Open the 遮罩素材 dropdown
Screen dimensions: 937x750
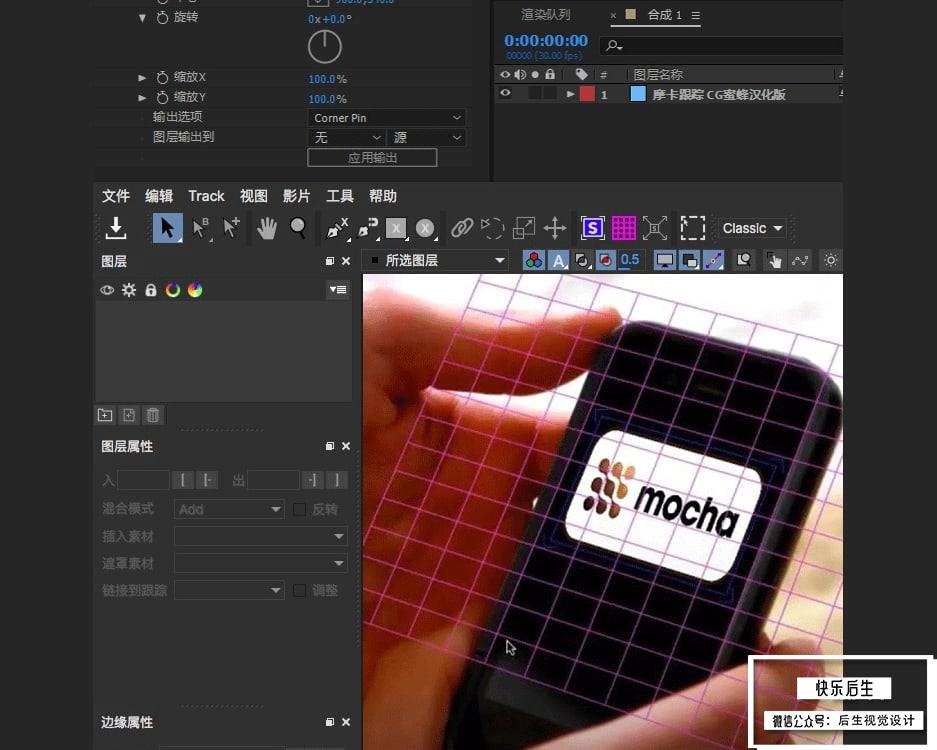(x=261, y=563)
